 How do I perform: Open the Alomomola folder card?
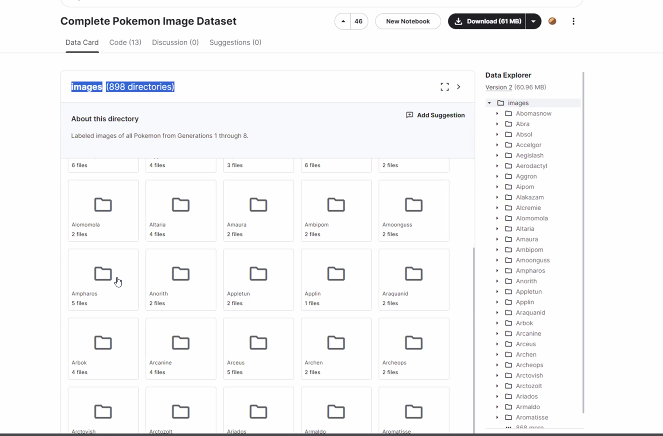click(x=103, y=211)
